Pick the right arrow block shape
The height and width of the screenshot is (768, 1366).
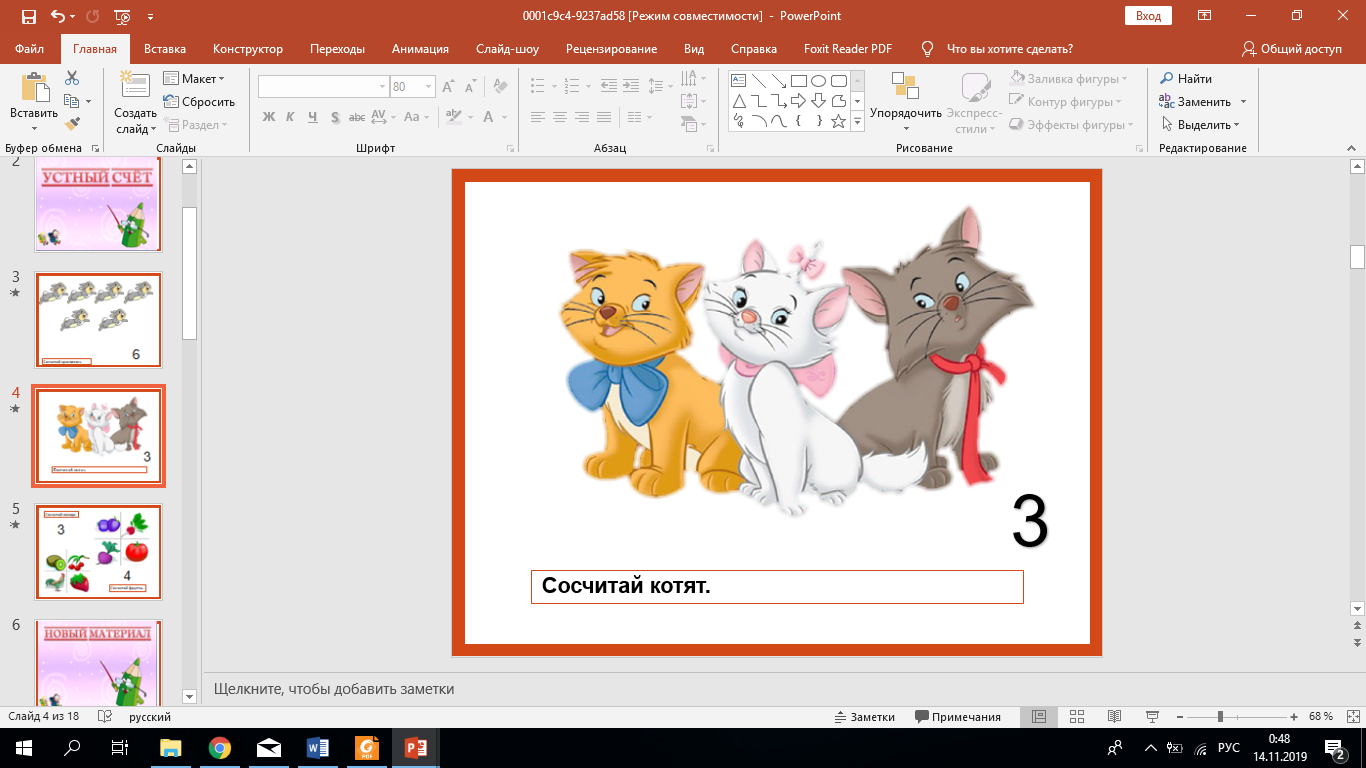tap(798, 101)
